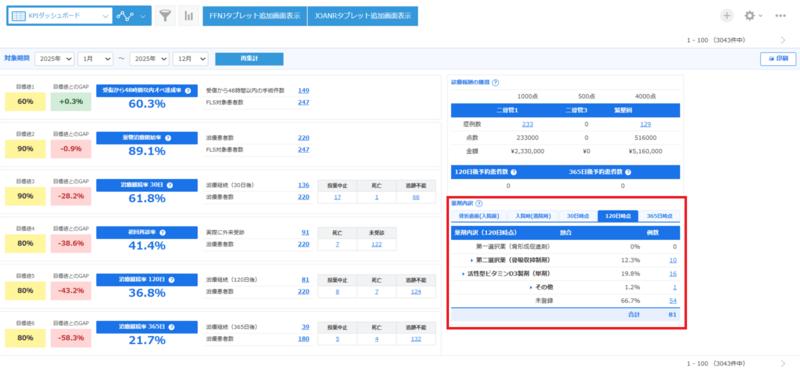This screenshot has width=800, height=369.
Task: Open the 未登録 count link 54
Action: [x=672, y=301]
